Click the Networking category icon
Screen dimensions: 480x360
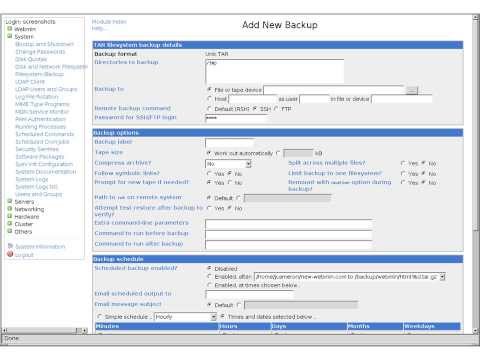coord(10,209)
